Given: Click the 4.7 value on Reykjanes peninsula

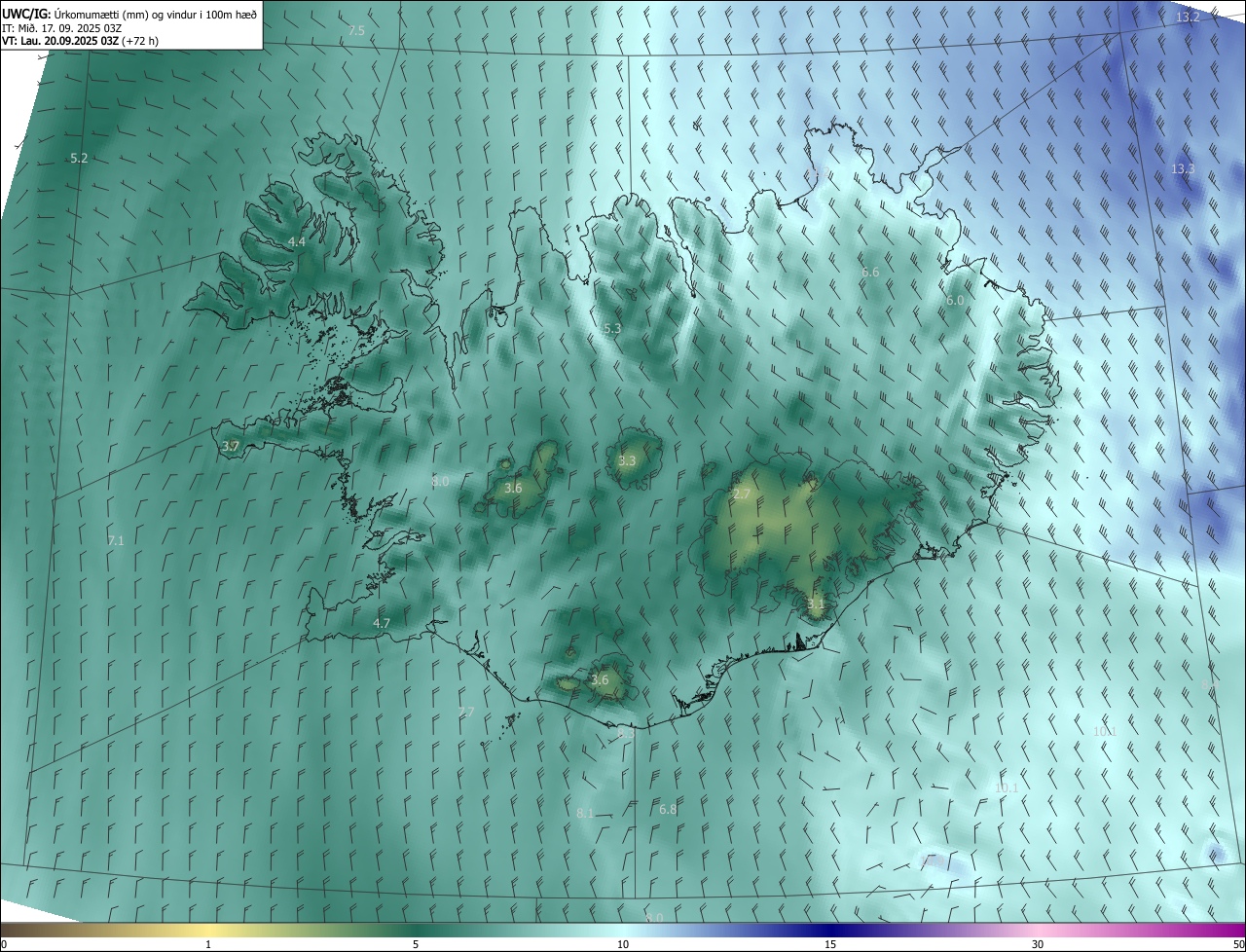Looking at the screenshot, I should pos(382,623).
